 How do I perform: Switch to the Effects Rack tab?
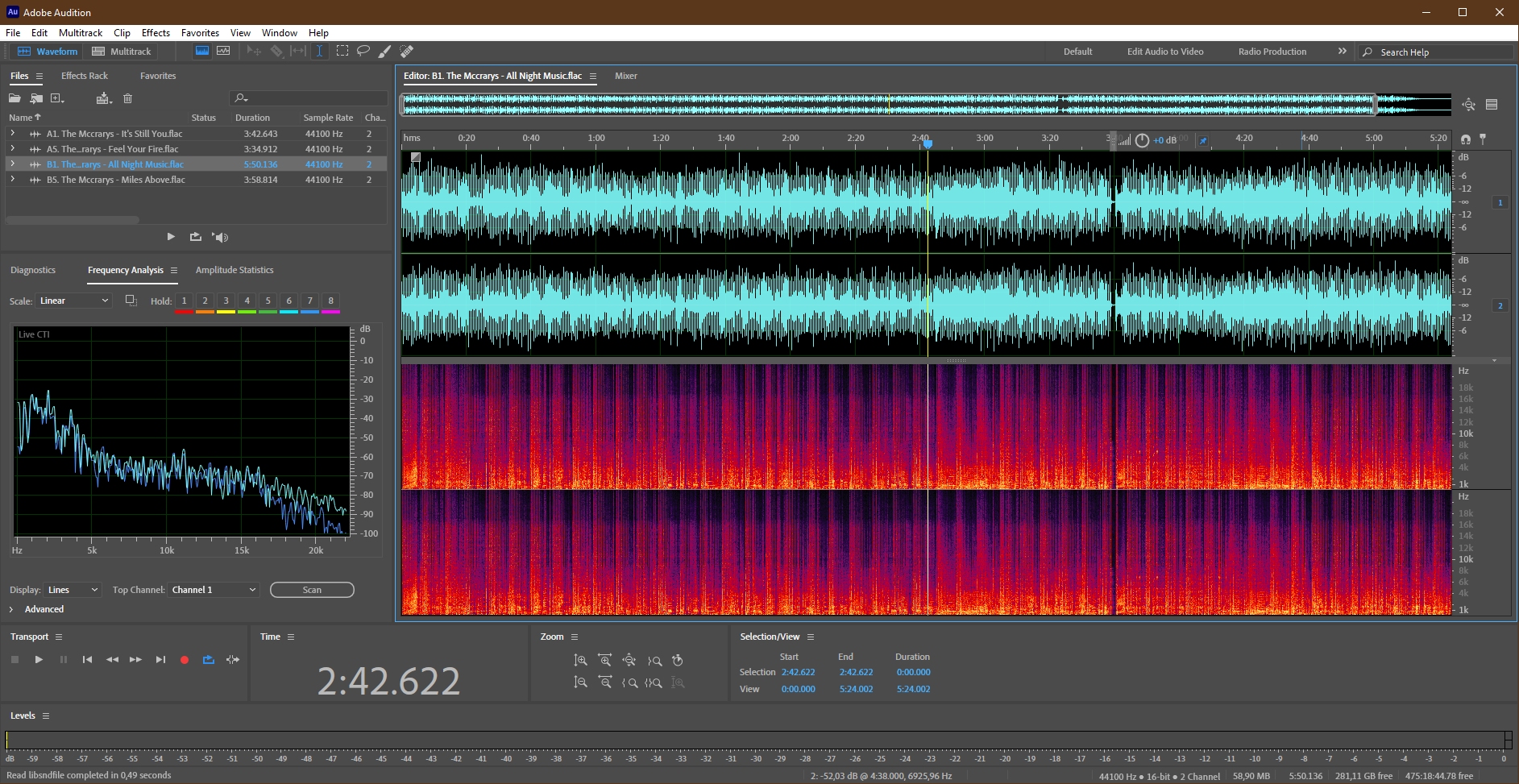85,76
